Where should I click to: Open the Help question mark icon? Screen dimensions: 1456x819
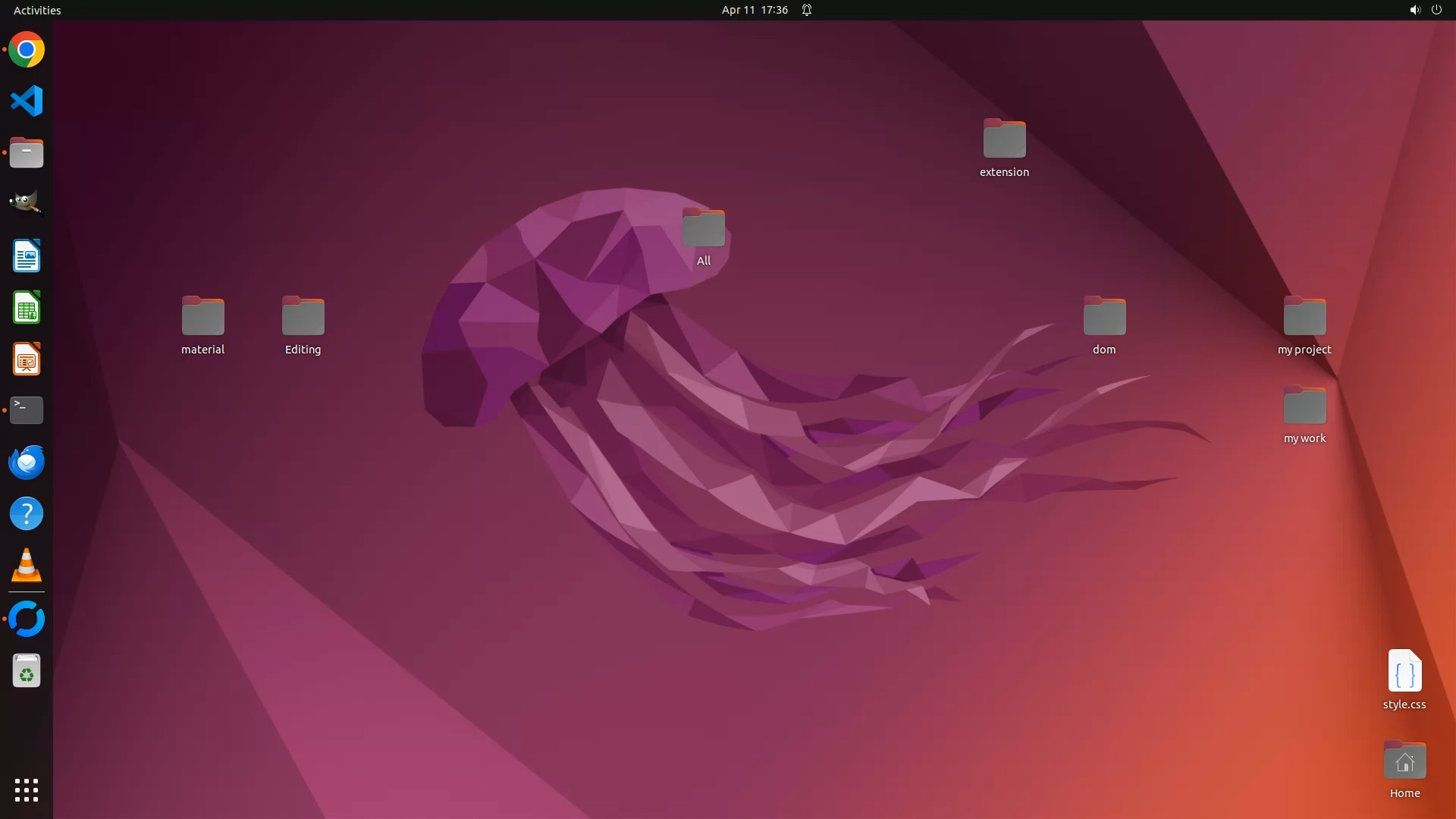(x=27, y=514)
